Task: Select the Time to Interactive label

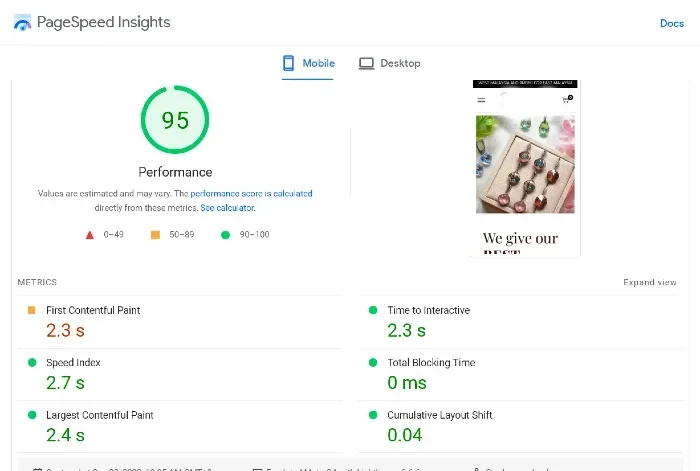Action: [429, 310]
